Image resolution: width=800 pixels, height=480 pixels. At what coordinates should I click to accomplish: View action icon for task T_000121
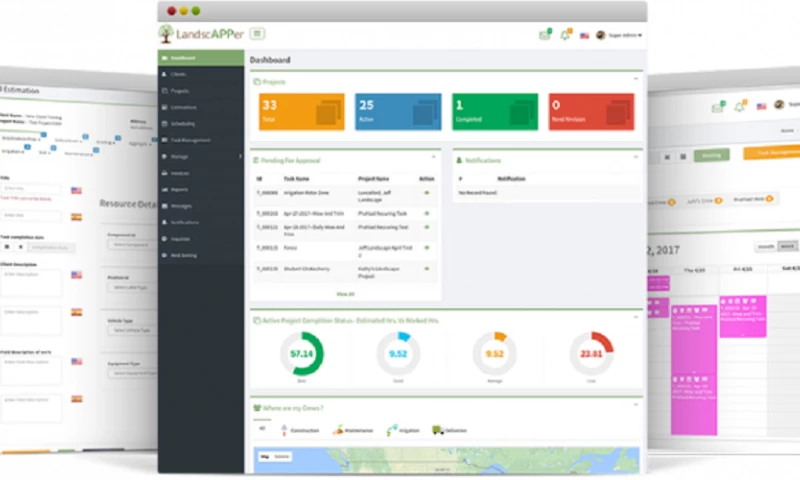click(427, 227)
